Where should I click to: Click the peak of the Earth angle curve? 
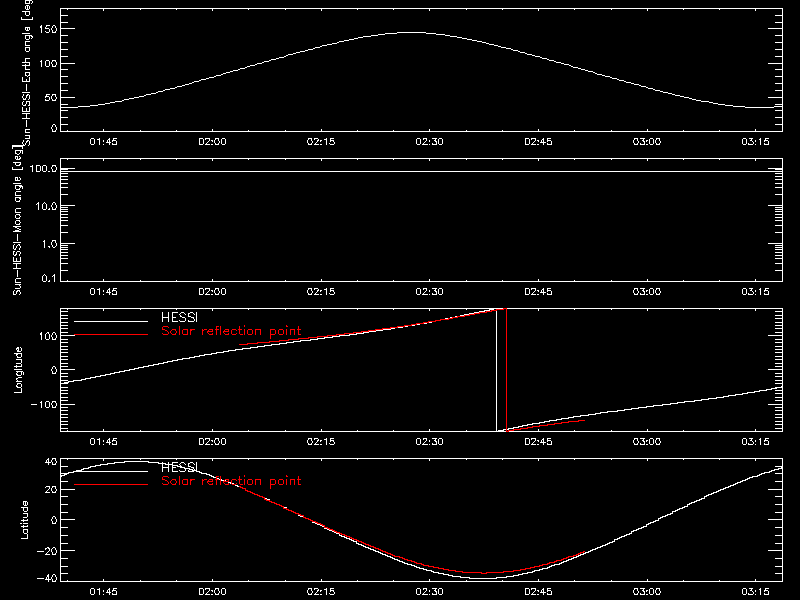coord(414,33)
